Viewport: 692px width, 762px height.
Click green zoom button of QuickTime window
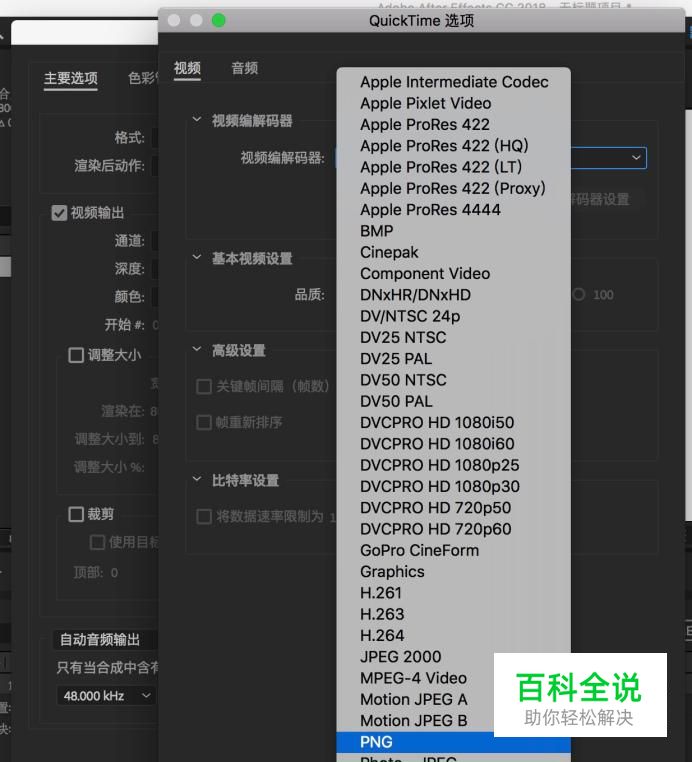coord(219,20)
